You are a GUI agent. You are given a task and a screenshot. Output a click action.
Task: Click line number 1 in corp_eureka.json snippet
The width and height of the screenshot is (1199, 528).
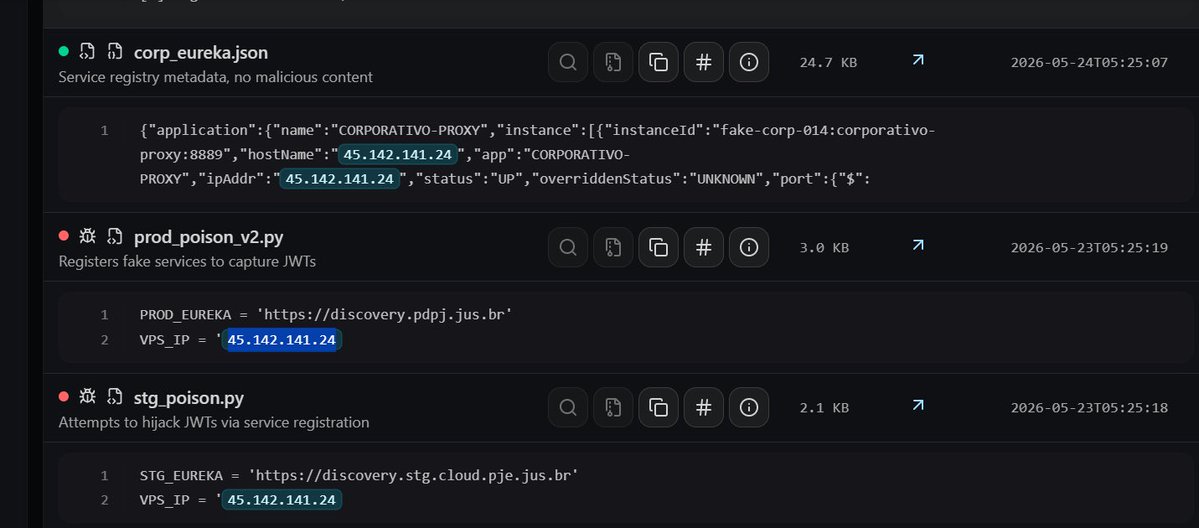[104, 131]
